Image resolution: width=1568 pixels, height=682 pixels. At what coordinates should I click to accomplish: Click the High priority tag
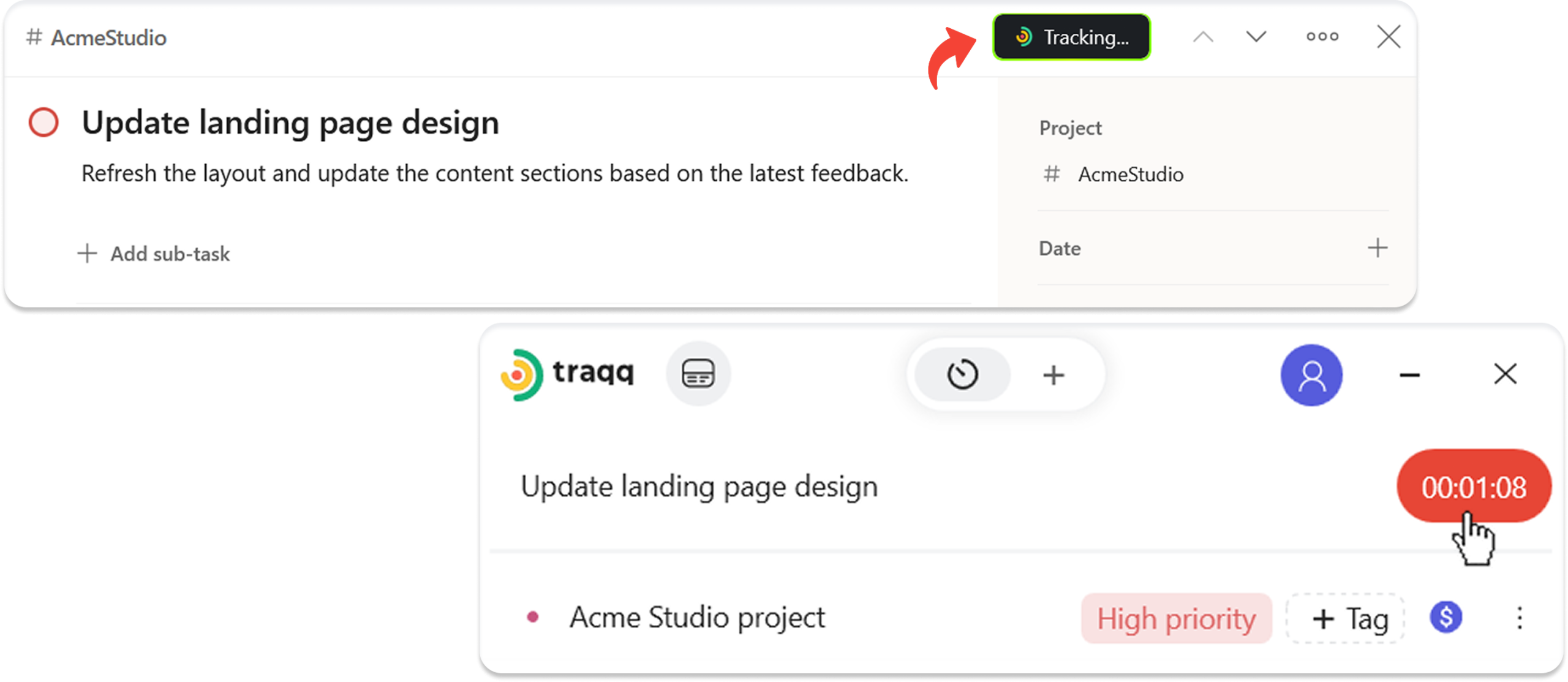pyautogui.click(x=1176, y=618)
